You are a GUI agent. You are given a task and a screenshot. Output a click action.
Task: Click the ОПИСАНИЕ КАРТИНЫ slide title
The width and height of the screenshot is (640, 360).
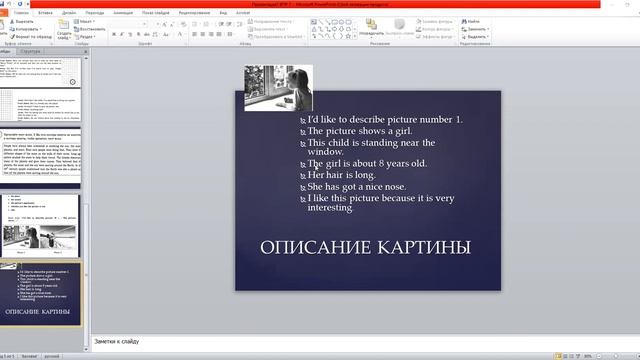point(365,247)
